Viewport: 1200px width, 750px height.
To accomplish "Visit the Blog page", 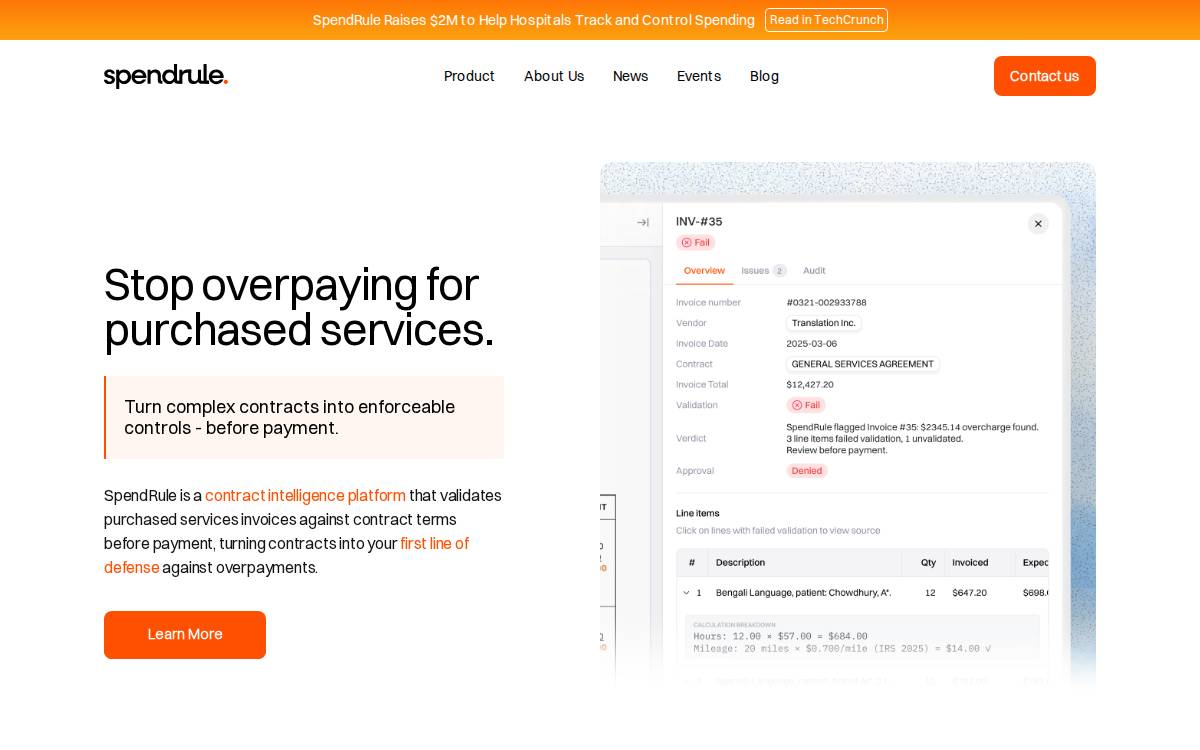I will pyautogui.click(x=764, y=76).
